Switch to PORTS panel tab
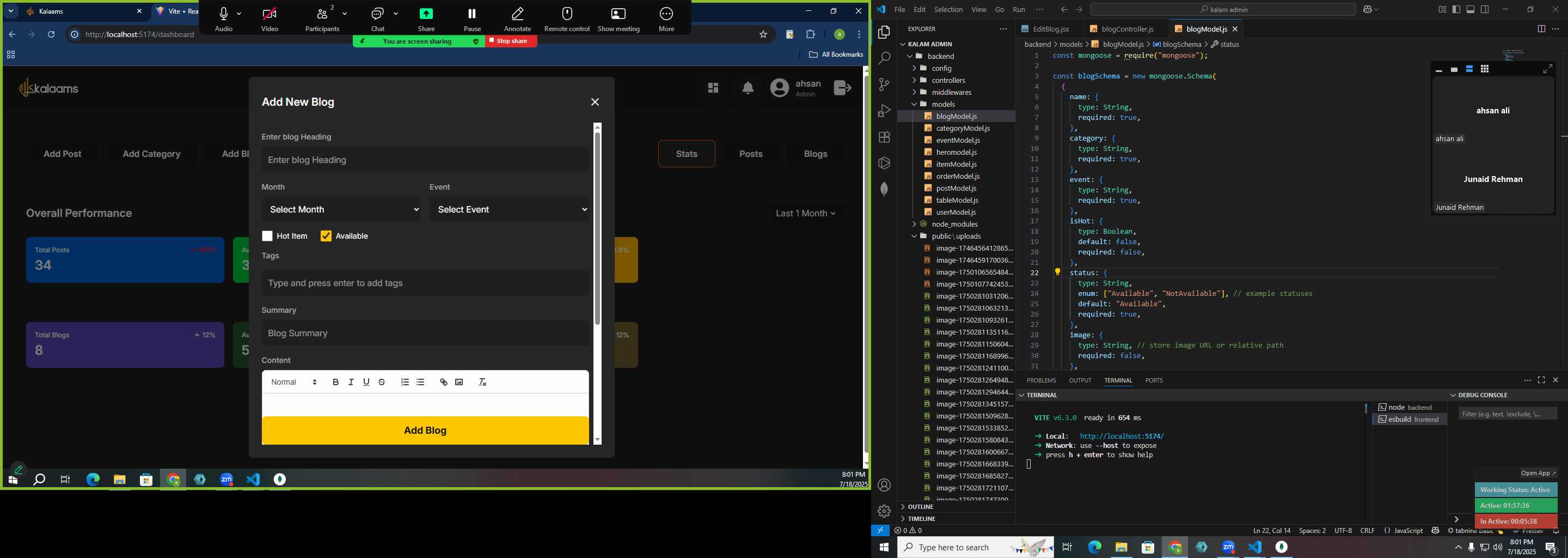The image size is (1568, 558). tap(1154, 381)
